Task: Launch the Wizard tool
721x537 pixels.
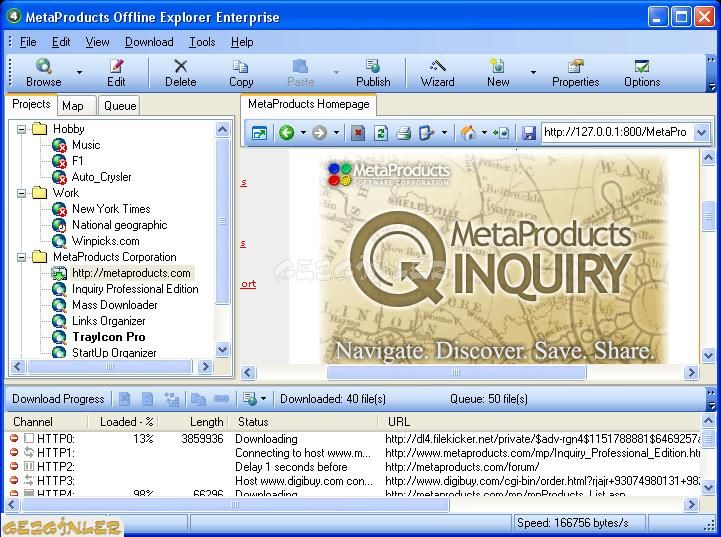Action: pos(437,73)
